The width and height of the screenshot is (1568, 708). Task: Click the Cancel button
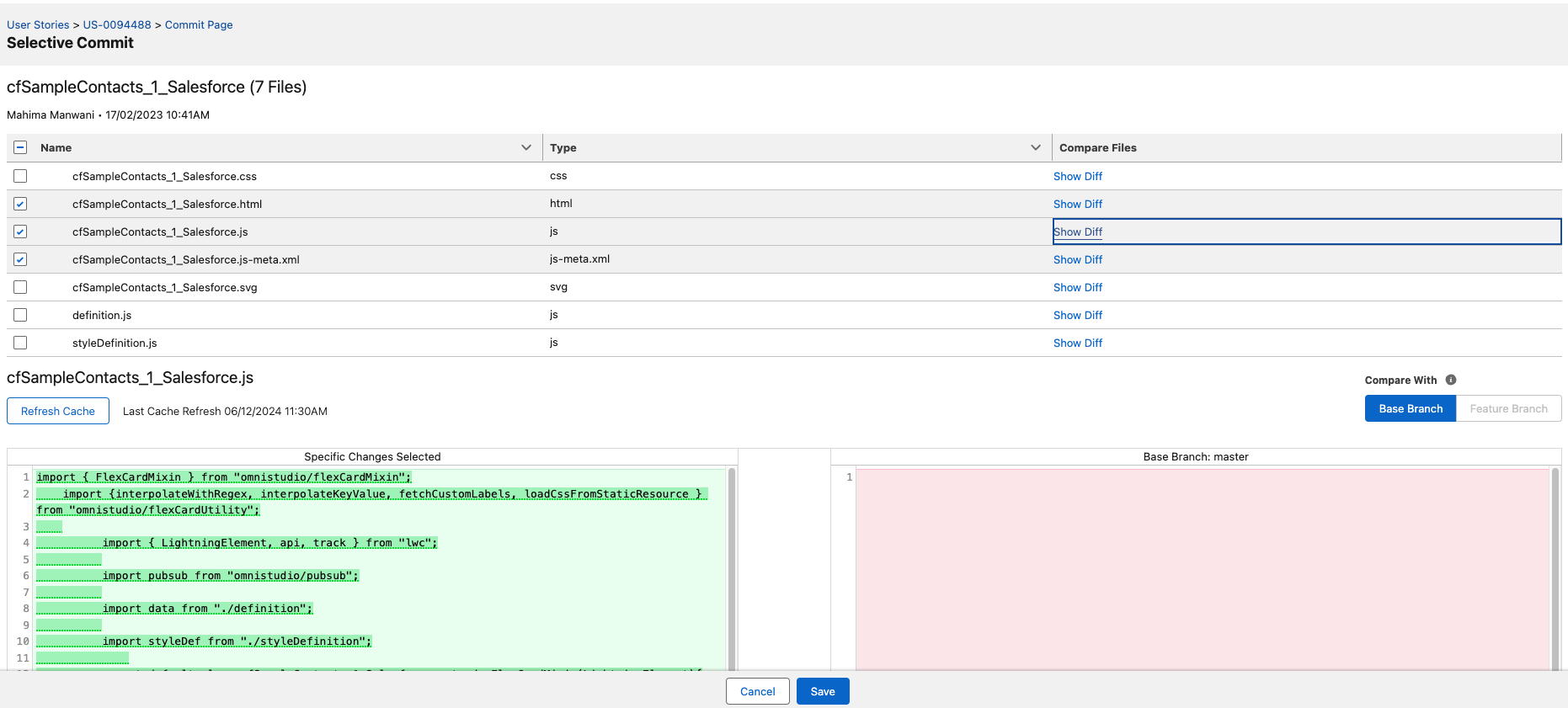(757, 691)
